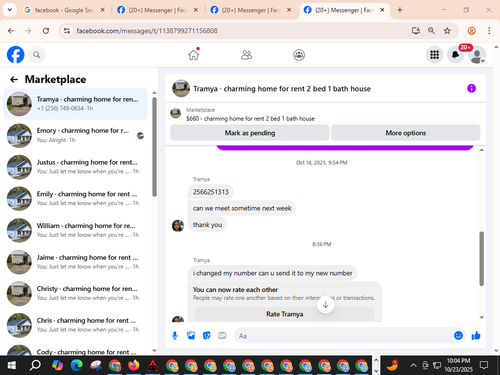
Task: View site information icon in address bar
Action: [x=67, y=31]
